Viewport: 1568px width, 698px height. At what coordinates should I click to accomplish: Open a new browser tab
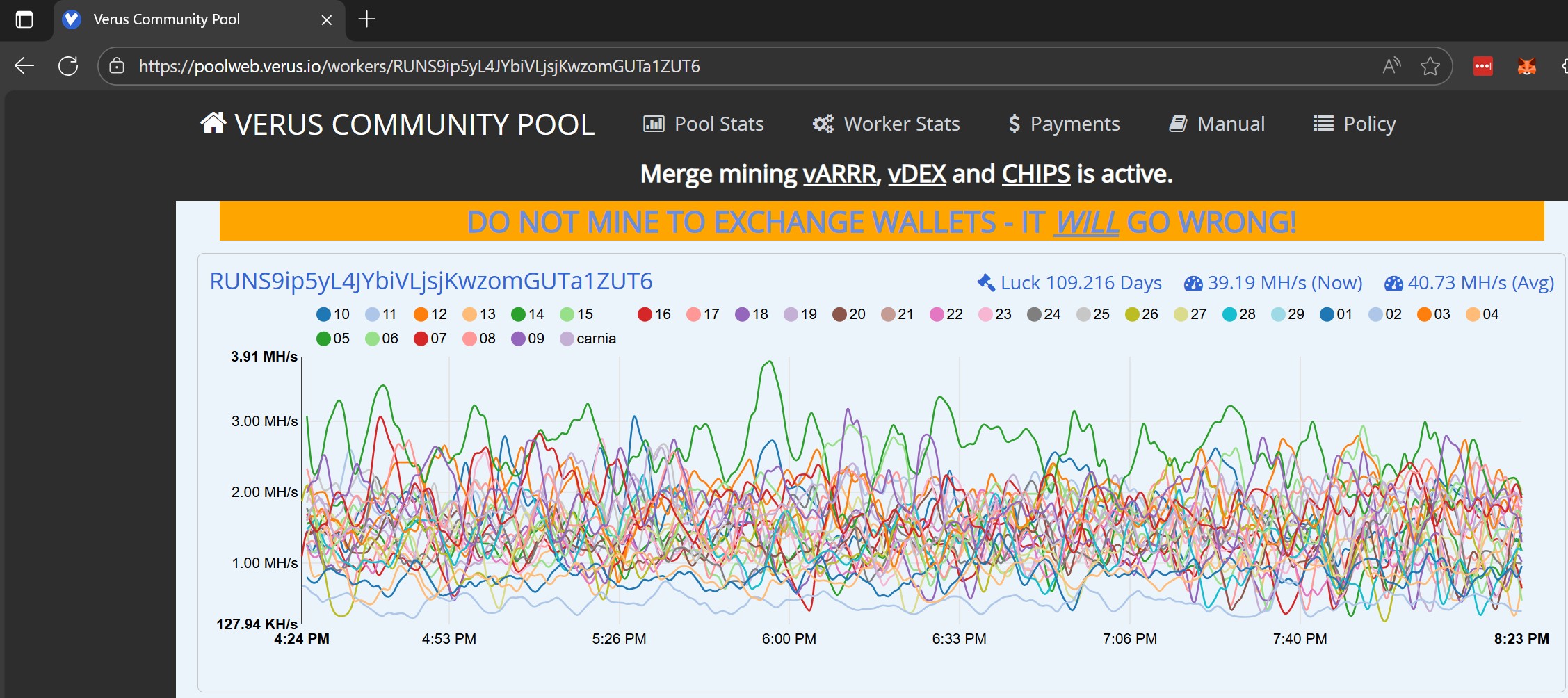click(366, 19)
